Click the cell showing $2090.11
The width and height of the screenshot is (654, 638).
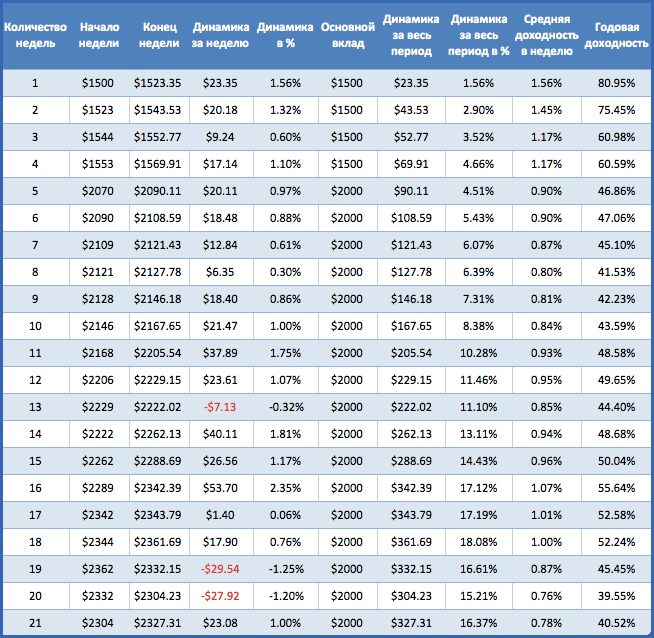click(158, 191)
